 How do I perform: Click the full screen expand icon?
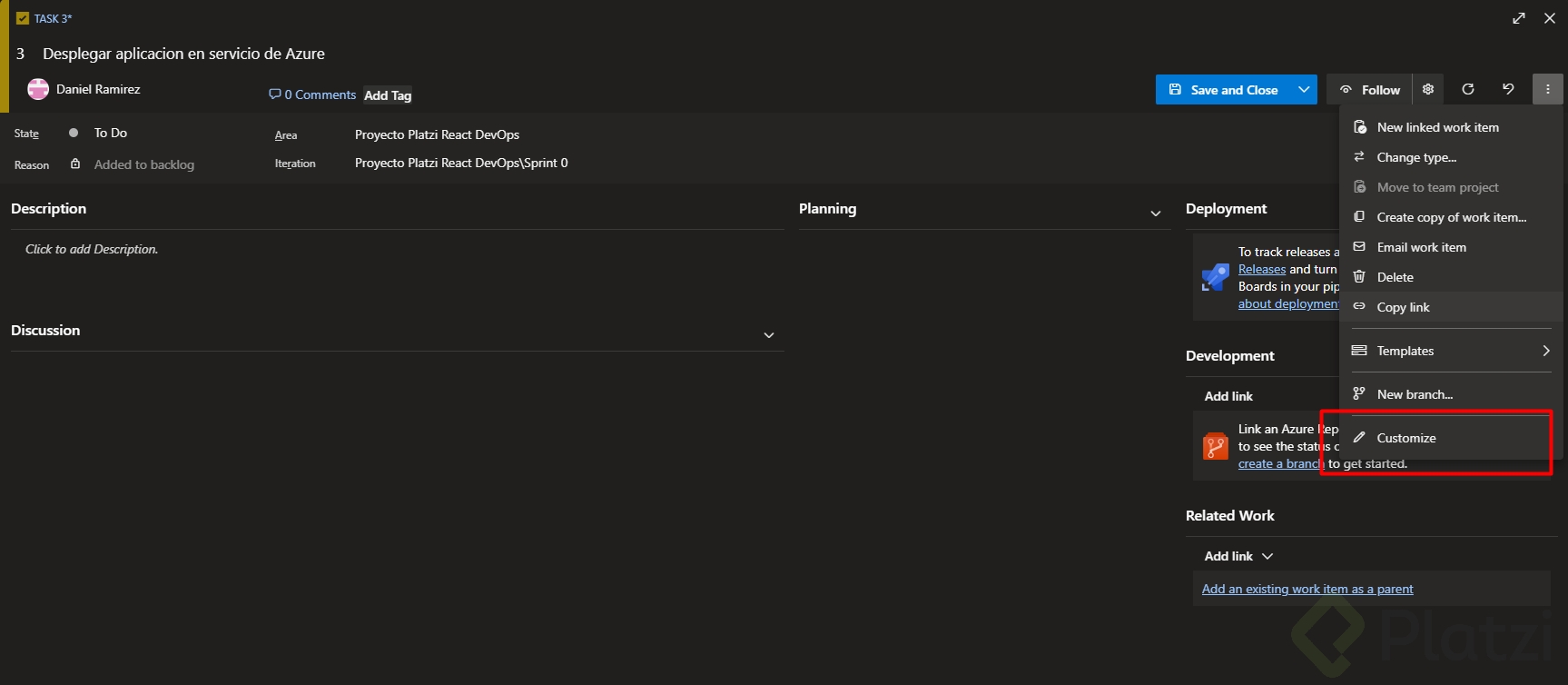point(1519,18)
